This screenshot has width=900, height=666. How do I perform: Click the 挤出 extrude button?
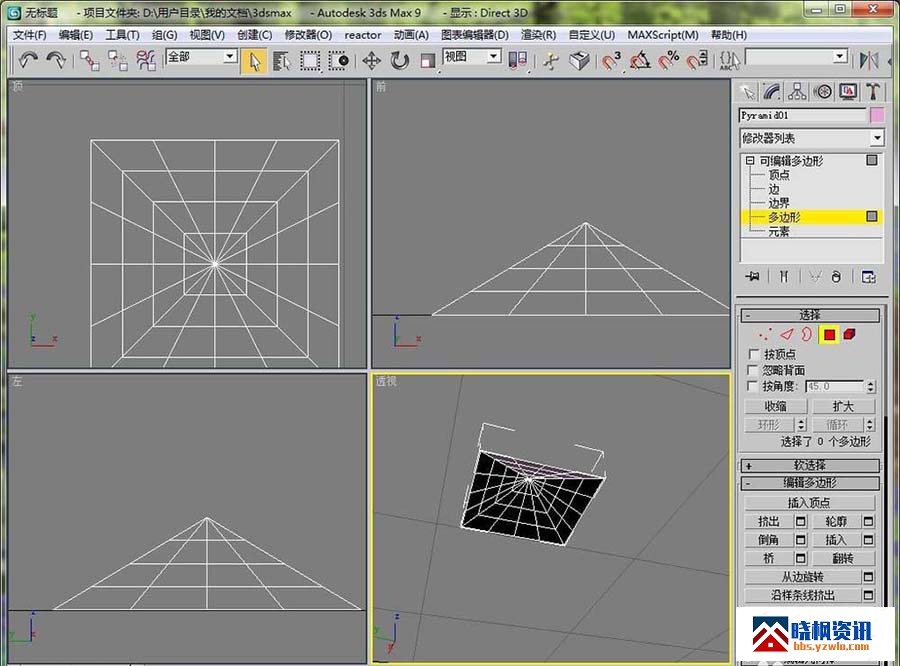click(769, 521)
